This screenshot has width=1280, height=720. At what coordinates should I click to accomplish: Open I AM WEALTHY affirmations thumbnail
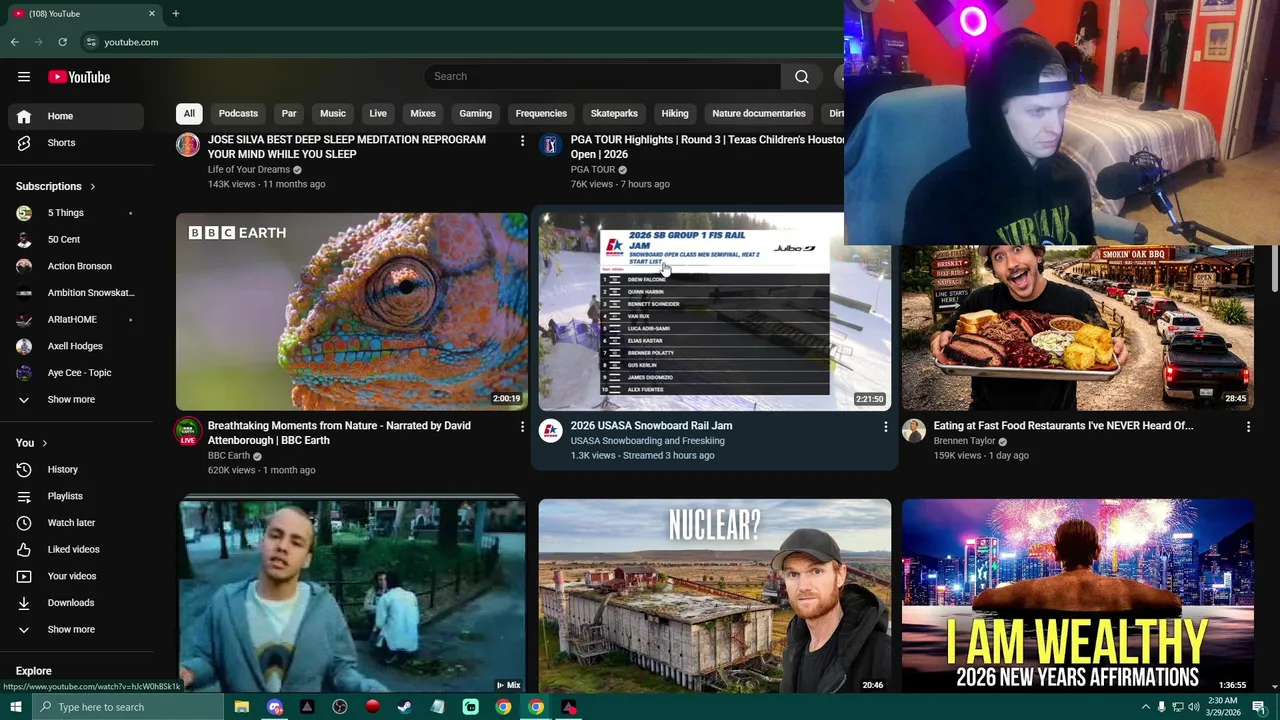[x=1077, y=596]
